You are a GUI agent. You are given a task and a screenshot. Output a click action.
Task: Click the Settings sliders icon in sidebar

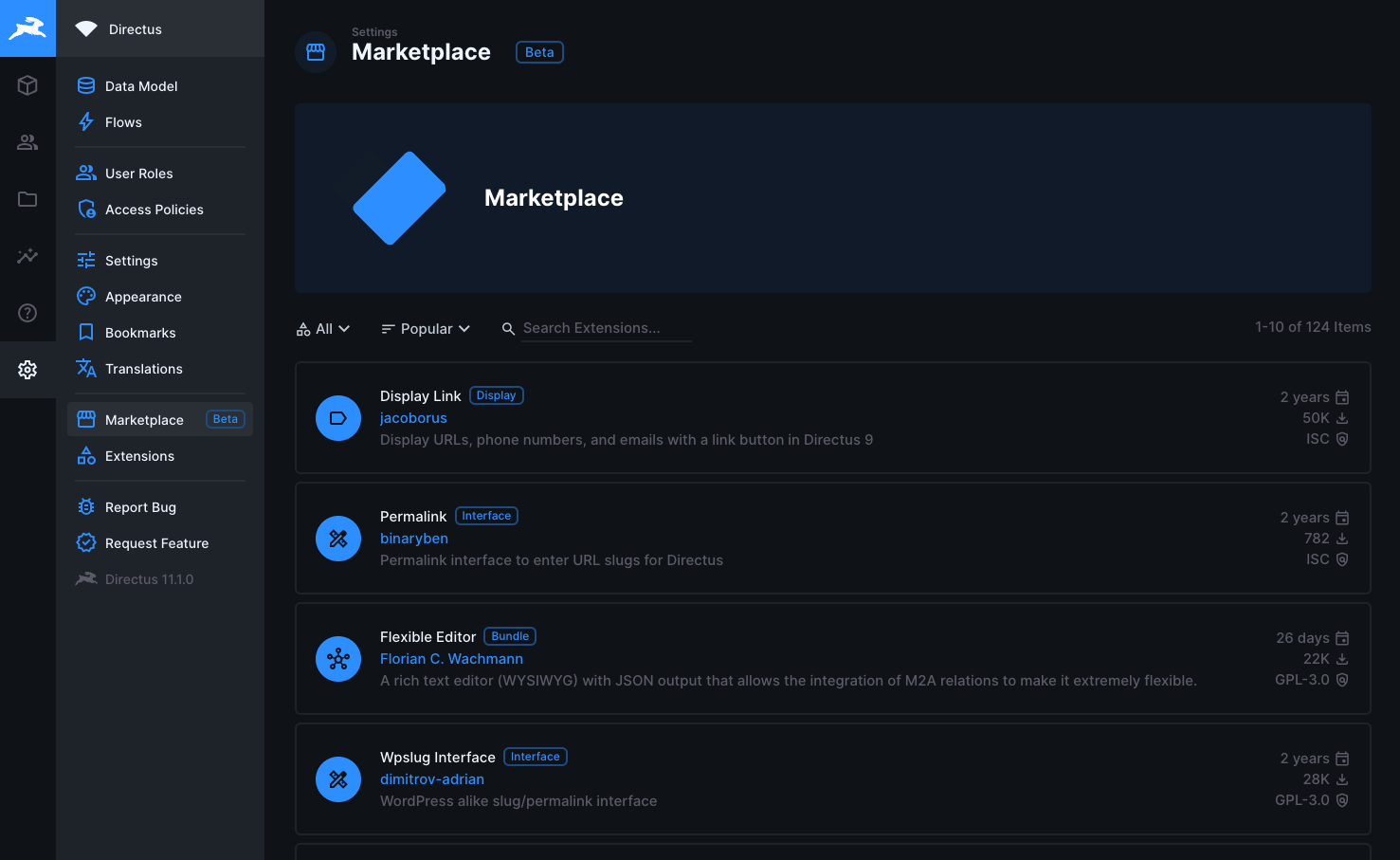coord(86,260)
